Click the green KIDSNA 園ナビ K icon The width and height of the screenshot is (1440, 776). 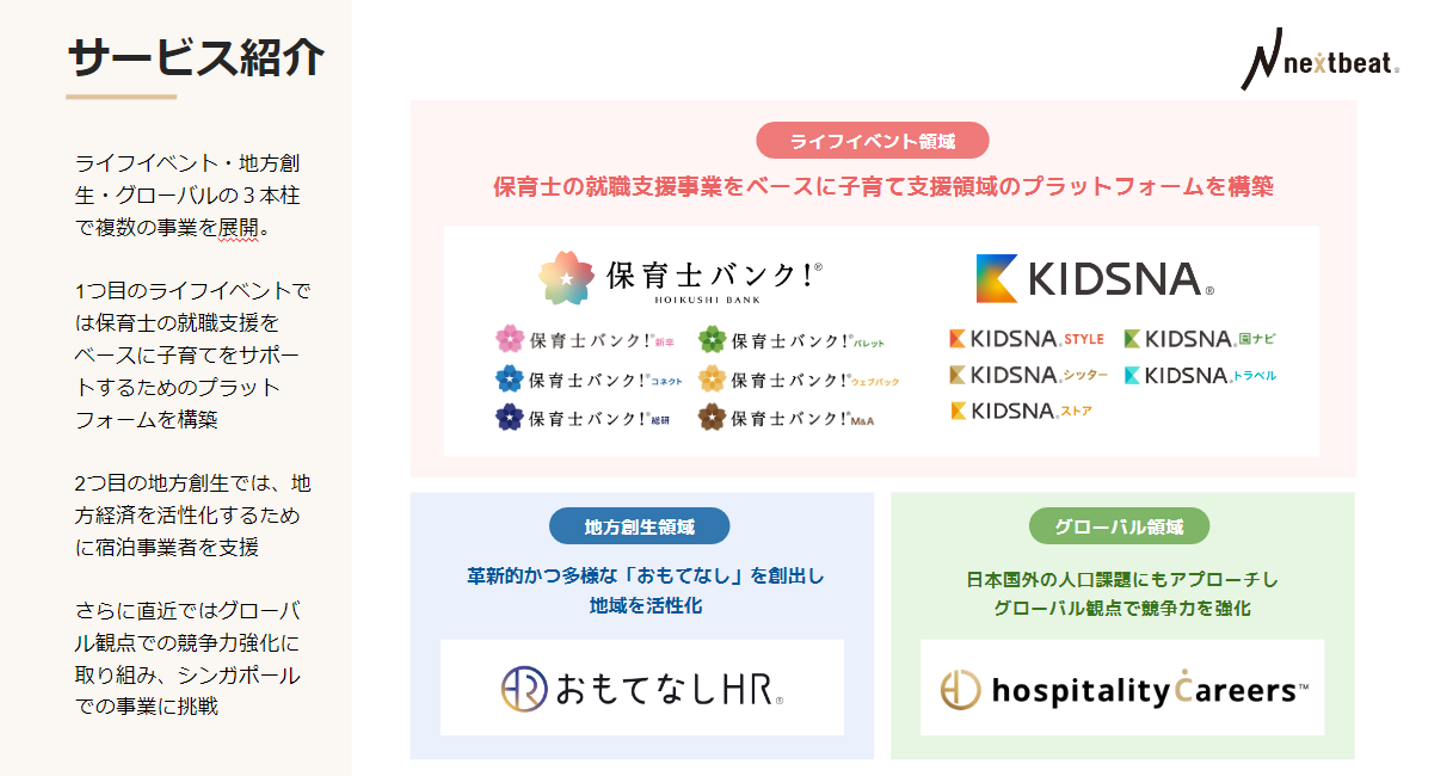pos(1132,339)
